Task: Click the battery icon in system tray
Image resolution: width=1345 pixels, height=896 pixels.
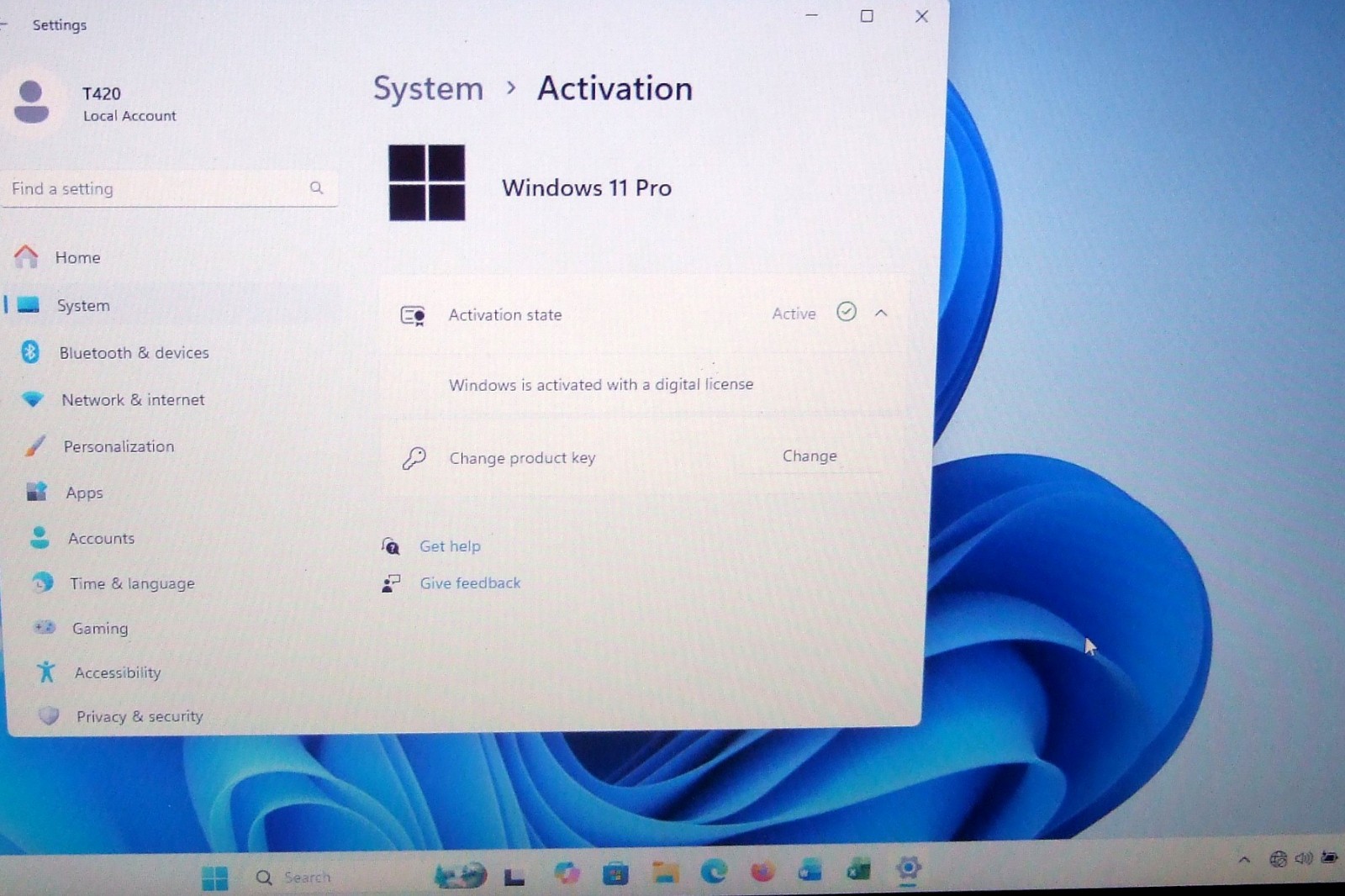Action: tap(1329, 857)
